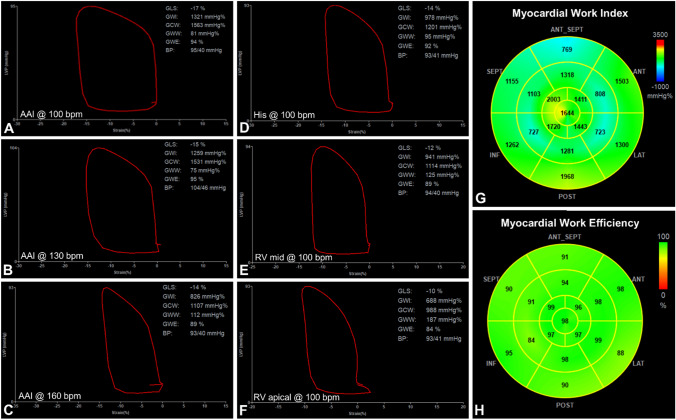
Task: Select GWW 125 mmHg% in panel E
Action: click(441, 175)
